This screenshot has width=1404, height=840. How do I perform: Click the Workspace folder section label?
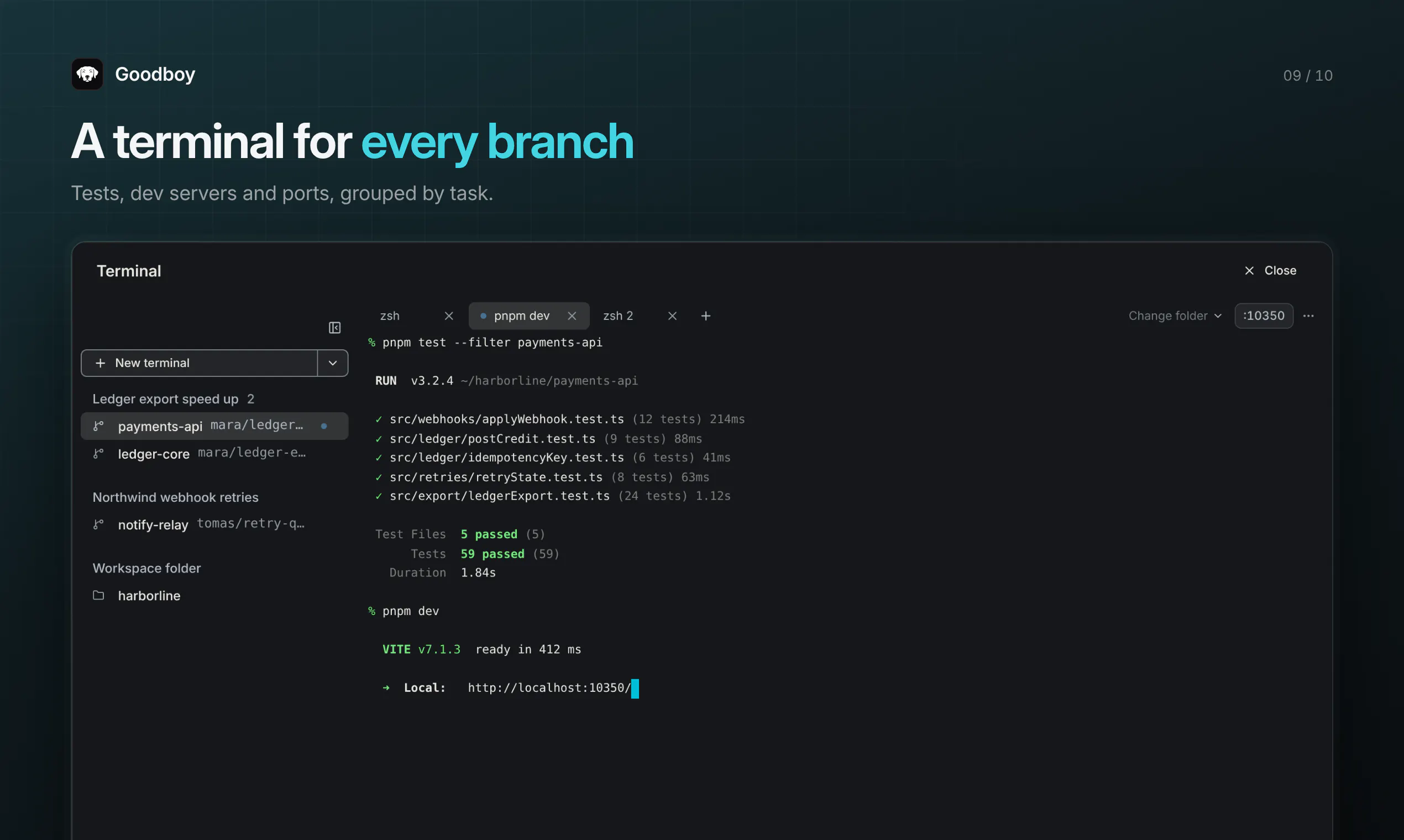tap(146, 568)
